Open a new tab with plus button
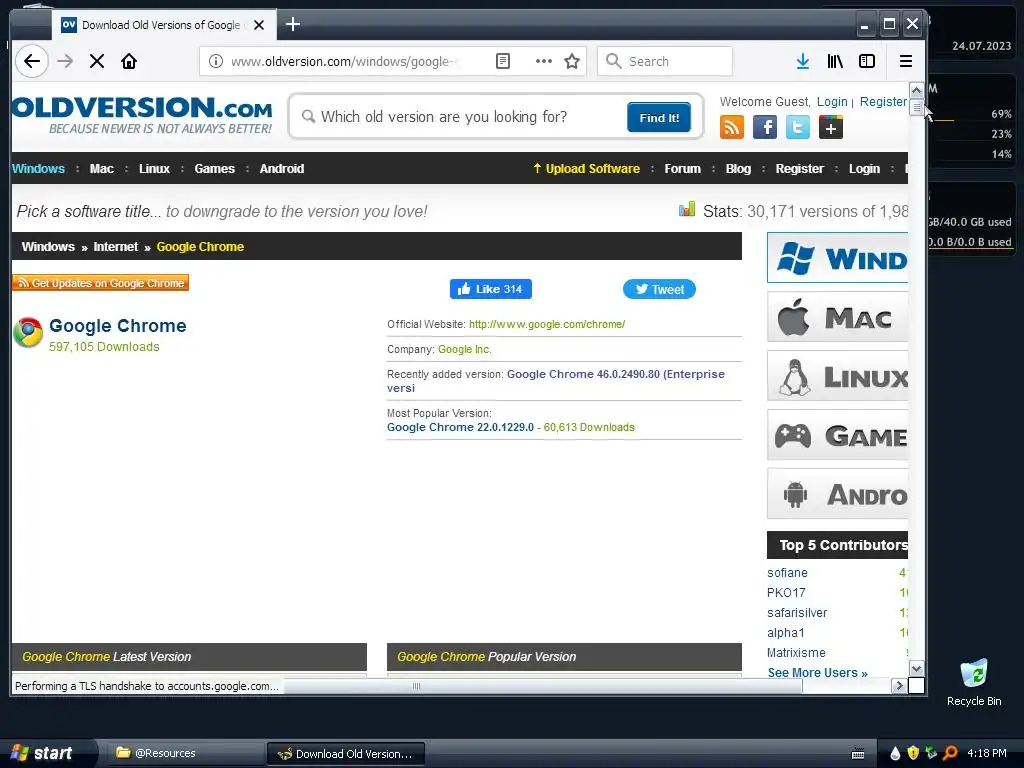This screenshot has width=1024, height=768. [x=293, y=25]
